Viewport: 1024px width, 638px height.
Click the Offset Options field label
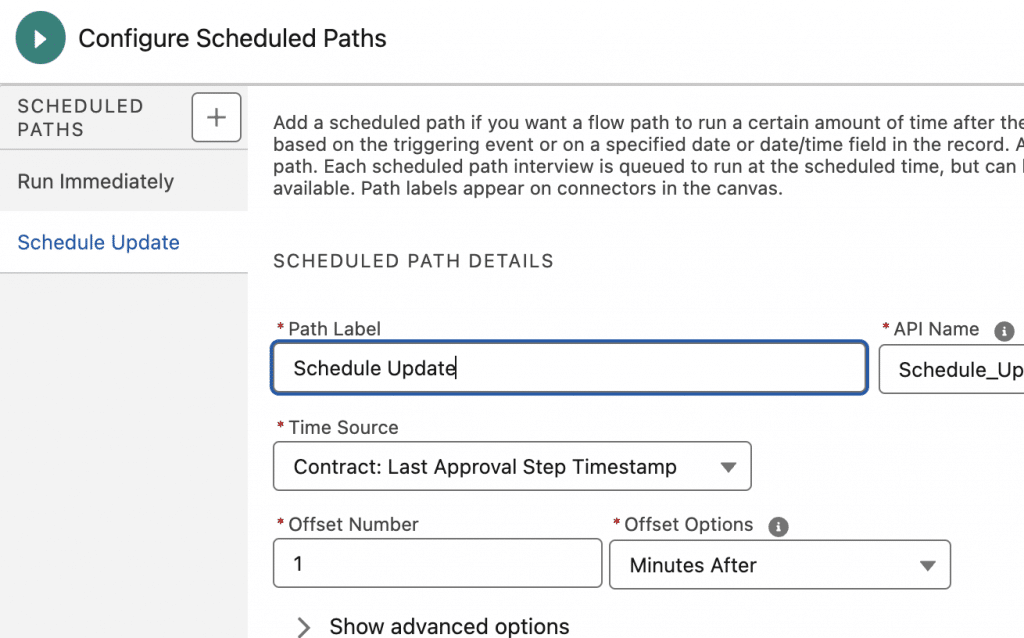(x=689, y=525)
